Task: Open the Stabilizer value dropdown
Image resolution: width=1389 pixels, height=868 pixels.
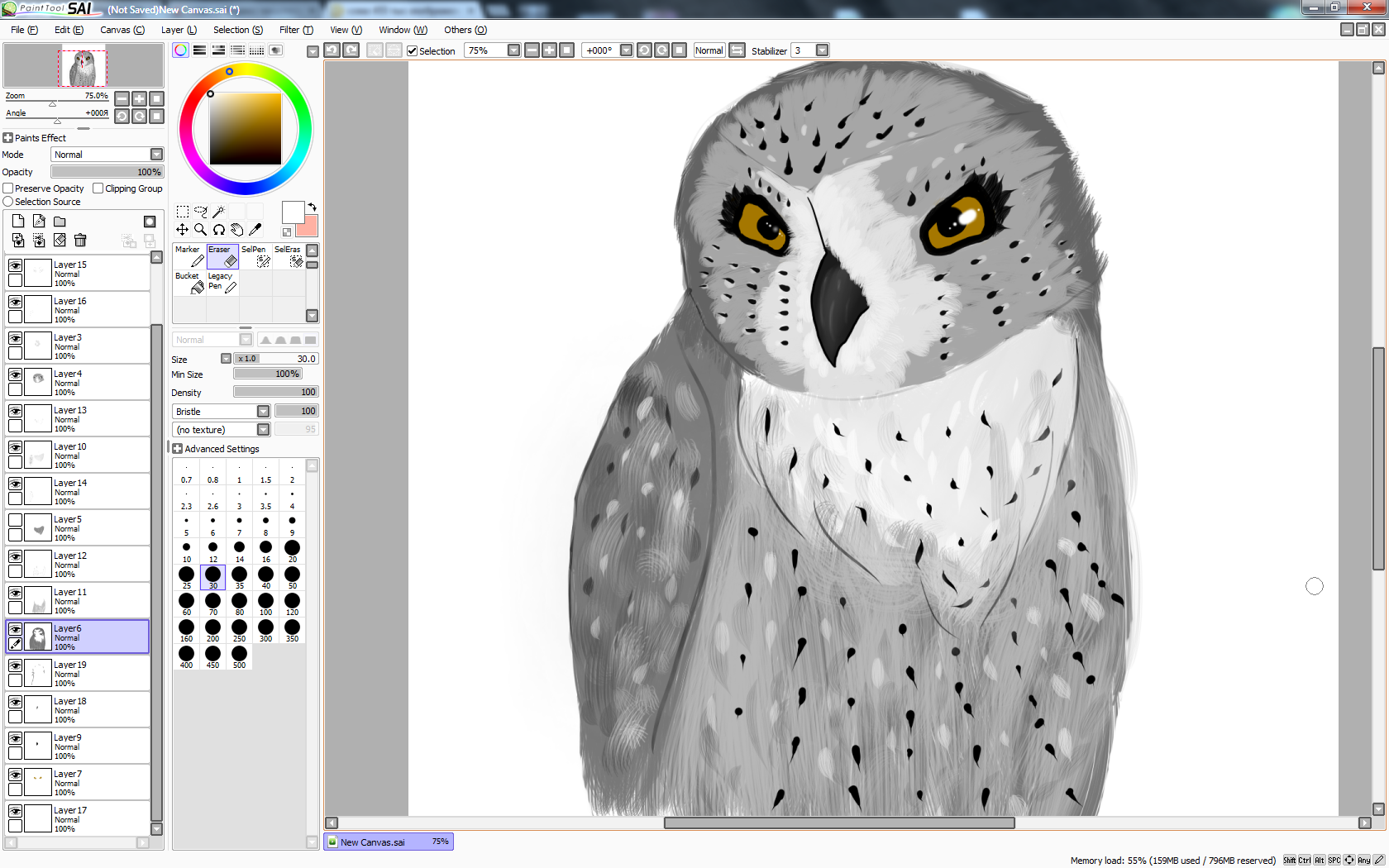Action: pos(822,50)
